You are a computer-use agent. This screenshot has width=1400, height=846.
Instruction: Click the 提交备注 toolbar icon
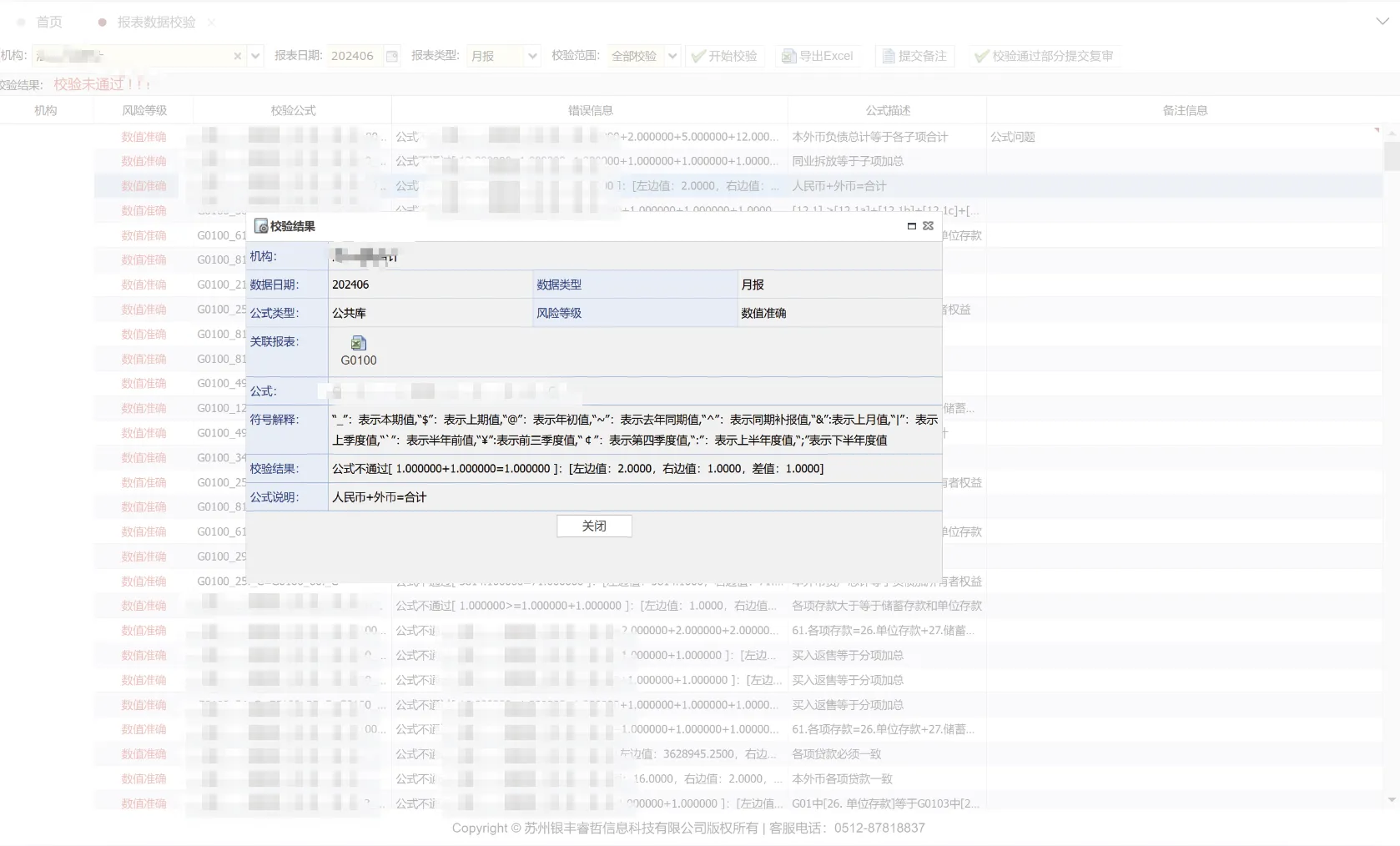(888, 56)
